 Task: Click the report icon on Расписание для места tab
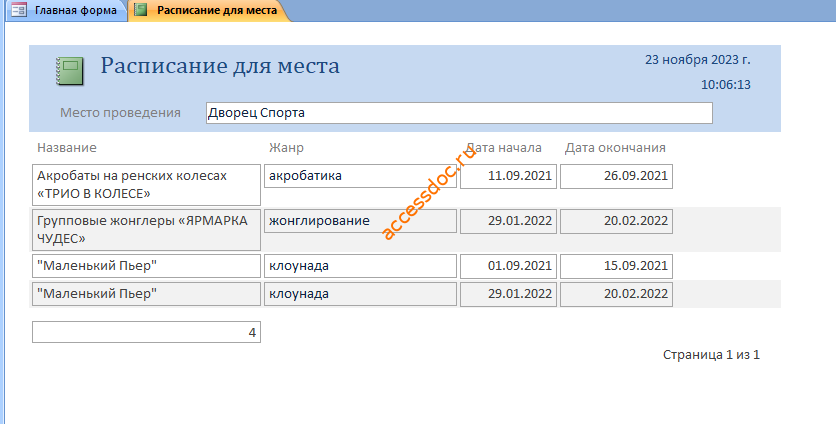(x=141, y=10)
